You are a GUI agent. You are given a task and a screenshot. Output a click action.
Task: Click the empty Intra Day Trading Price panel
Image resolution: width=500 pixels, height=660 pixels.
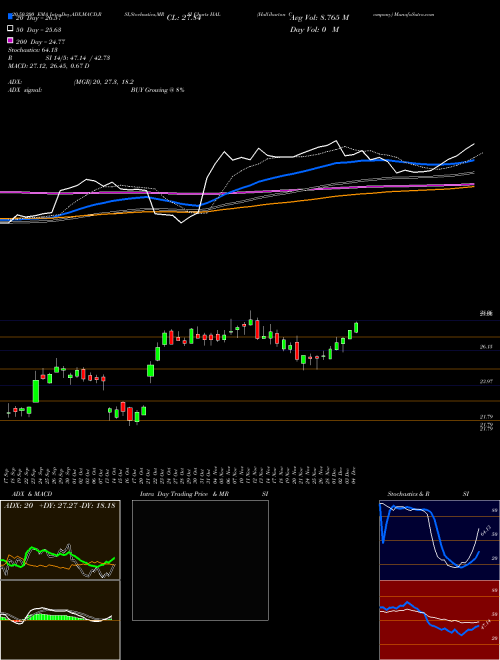200,560
